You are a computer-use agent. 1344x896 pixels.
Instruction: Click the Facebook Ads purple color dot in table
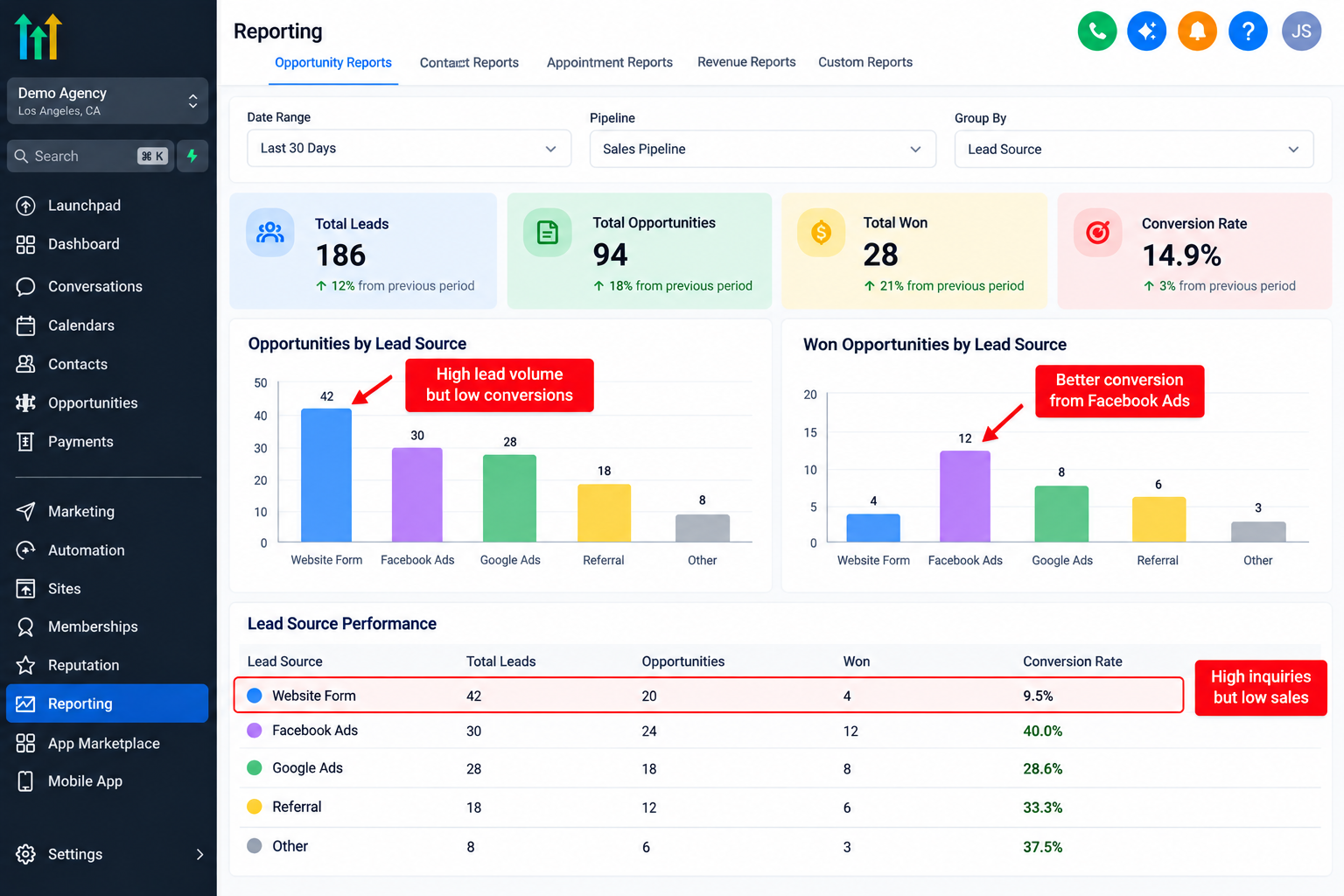(255, 731)
